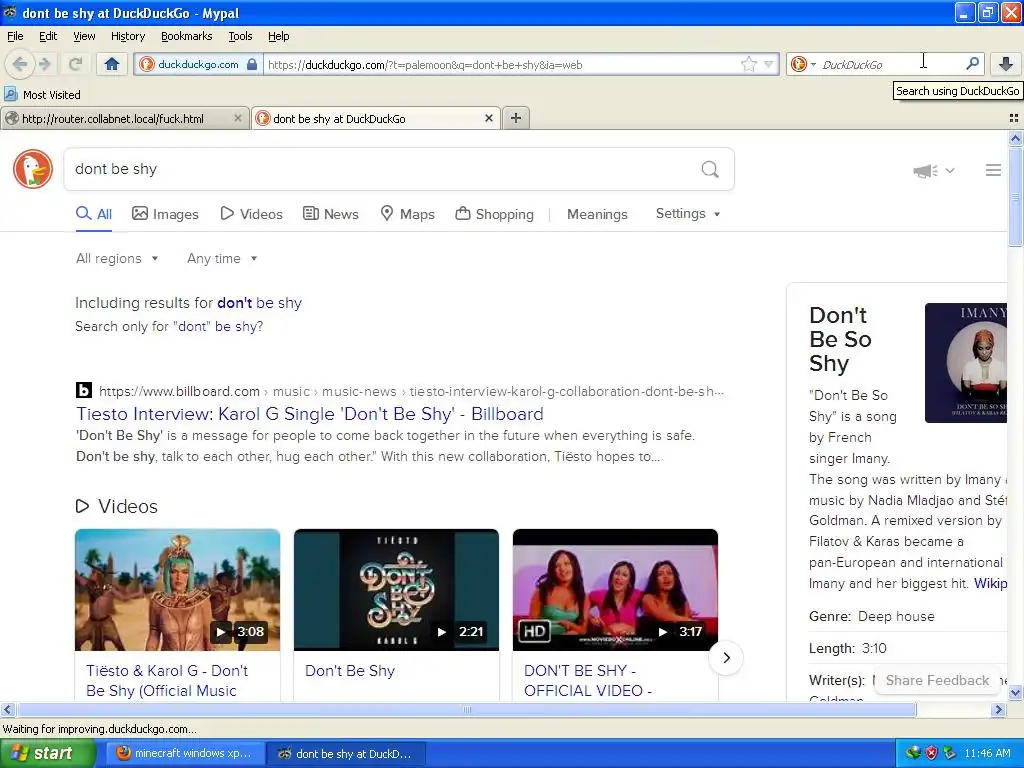Image resolution: width=1024 pixels, height=768 pixels.
Task: Switch to minecraft windows xp taskbar window
Action: (x=185, y=753)
